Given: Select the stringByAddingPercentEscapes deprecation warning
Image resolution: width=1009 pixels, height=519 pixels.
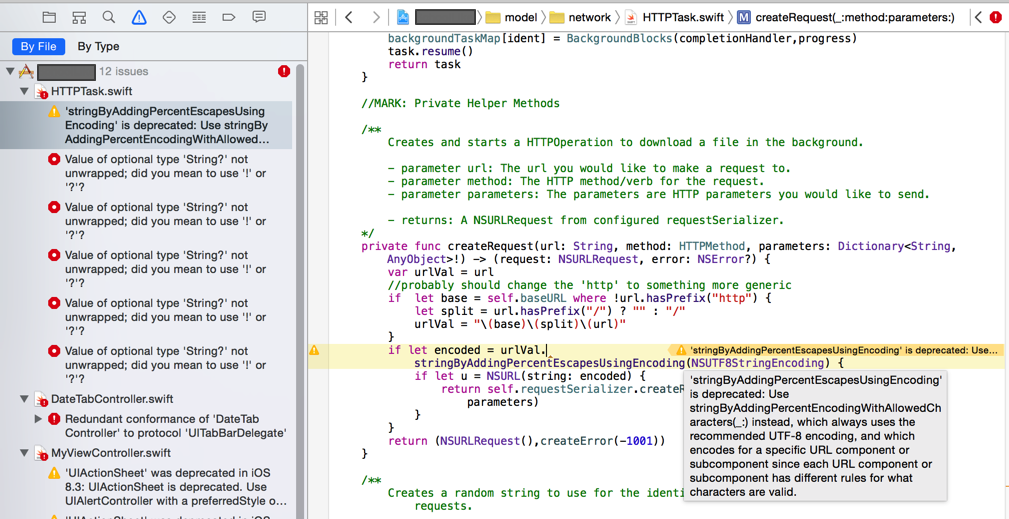Looking at the screenshot, I should 148,125.
